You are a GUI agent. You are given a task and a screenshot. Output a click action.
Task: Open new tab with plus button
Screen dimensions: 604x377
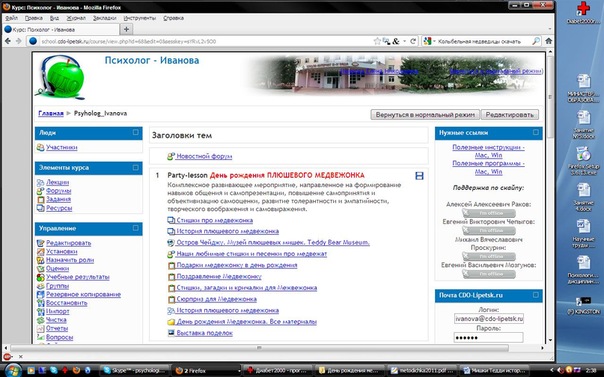pyautogui.click(x=126, y=29)
